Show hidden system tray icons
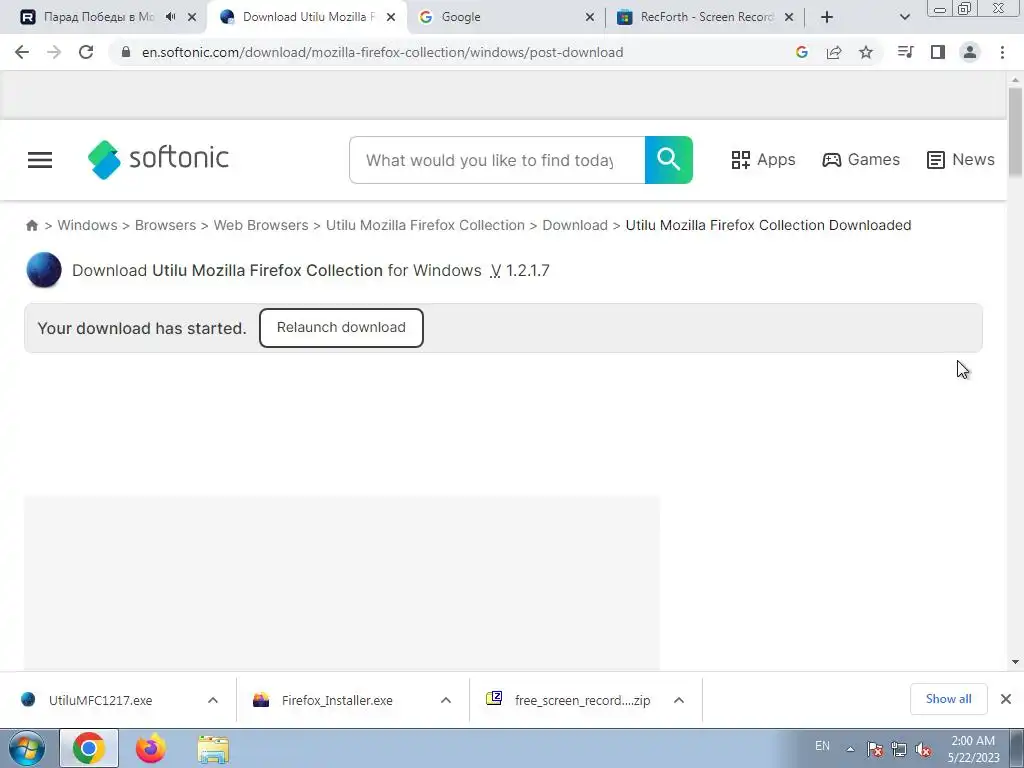 click(850, 749)
